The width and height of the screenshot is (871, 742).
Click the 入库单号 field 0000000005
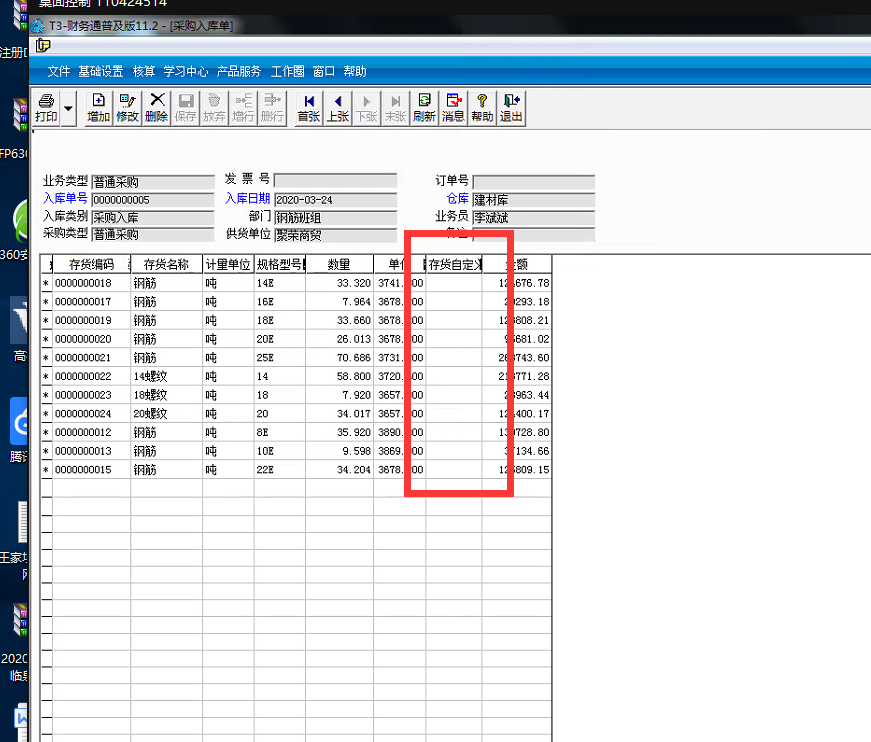pos(153,200)
